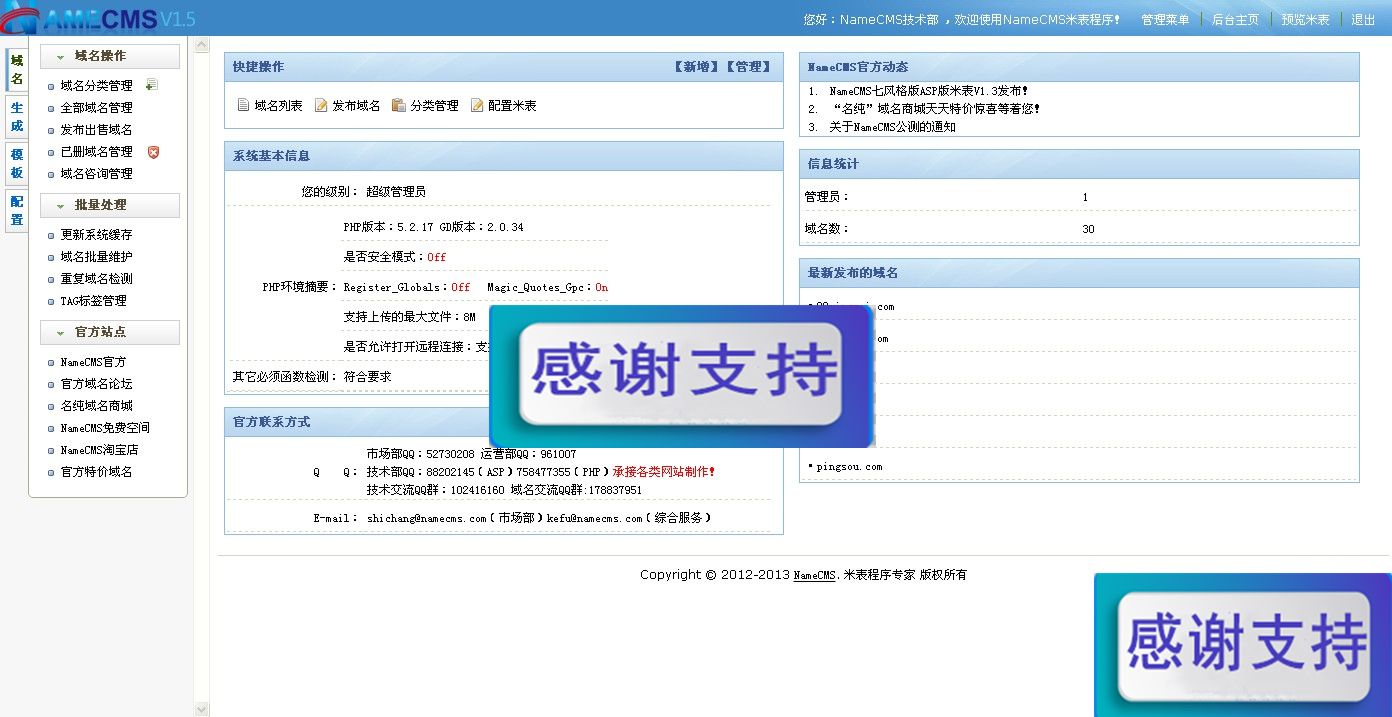Click the 配置米表 edit icon
This screenshot has width=1392, height=717.
coord(477,105)
